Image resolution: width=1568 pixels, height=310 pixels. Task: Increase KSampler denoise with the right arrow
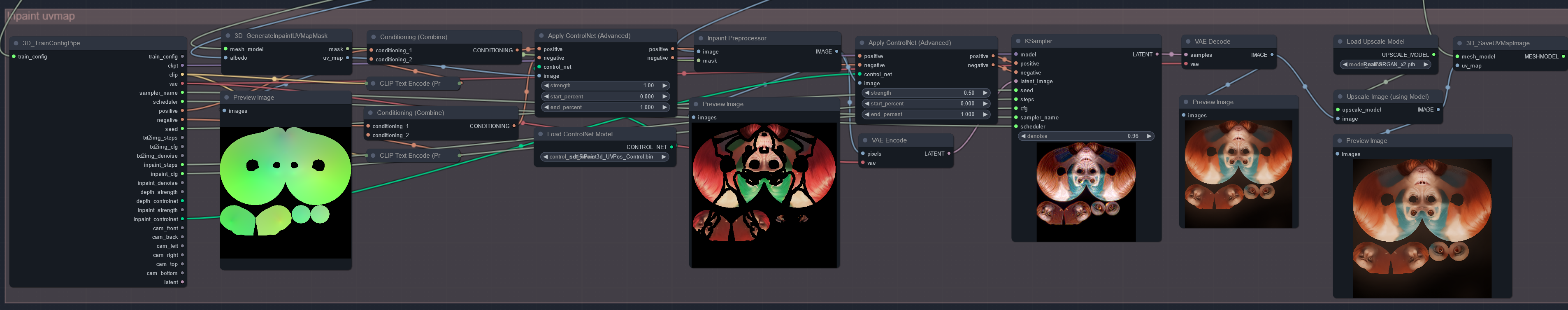1149,136
